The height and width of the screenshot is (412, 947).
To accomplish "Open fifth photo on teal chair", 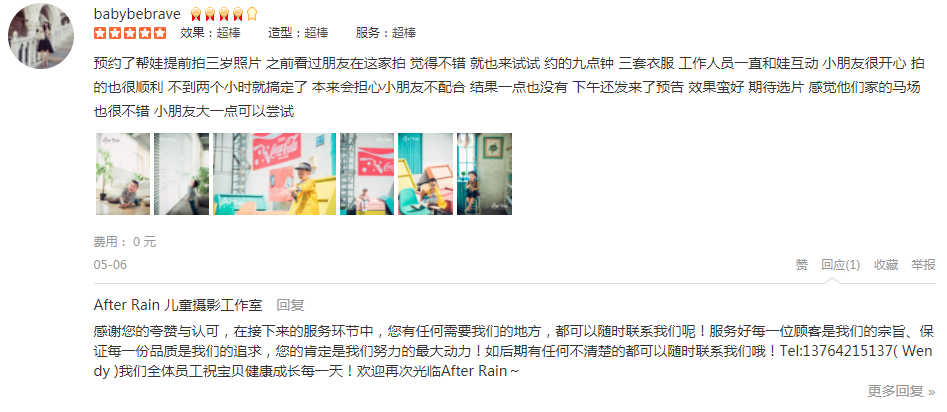I will pos(425,174).
